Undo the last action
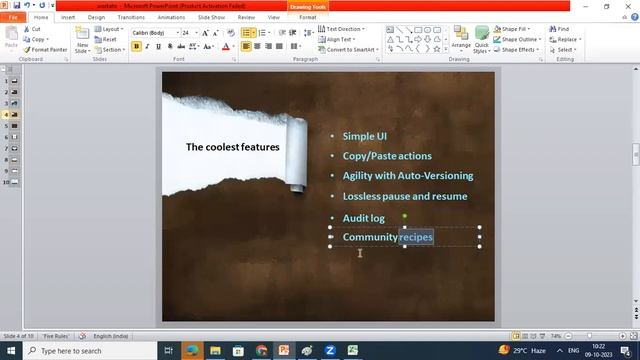Image resolution: width=640 pixels, height=360 pixels. click(27, 5)
